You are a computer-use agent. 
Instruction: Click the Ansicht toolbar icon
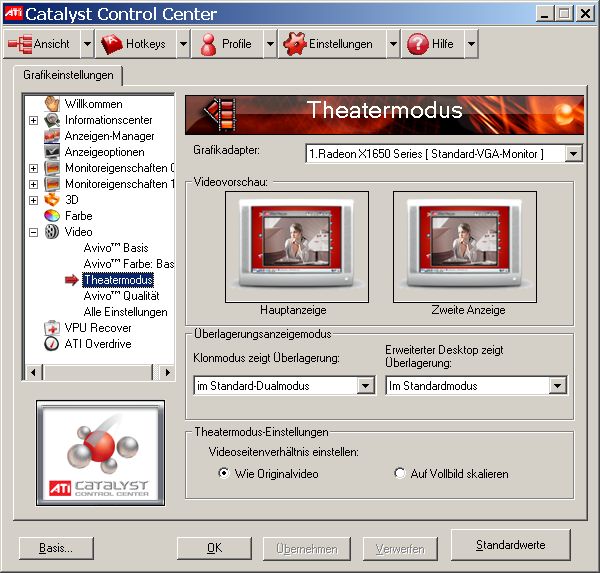20,44
